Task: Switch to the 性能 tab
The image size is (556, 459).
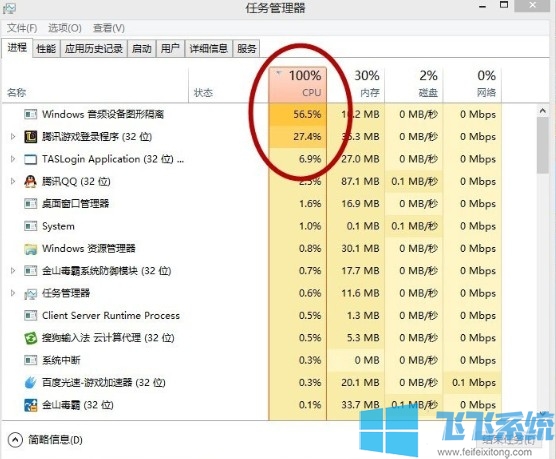Action: point(46,48)
